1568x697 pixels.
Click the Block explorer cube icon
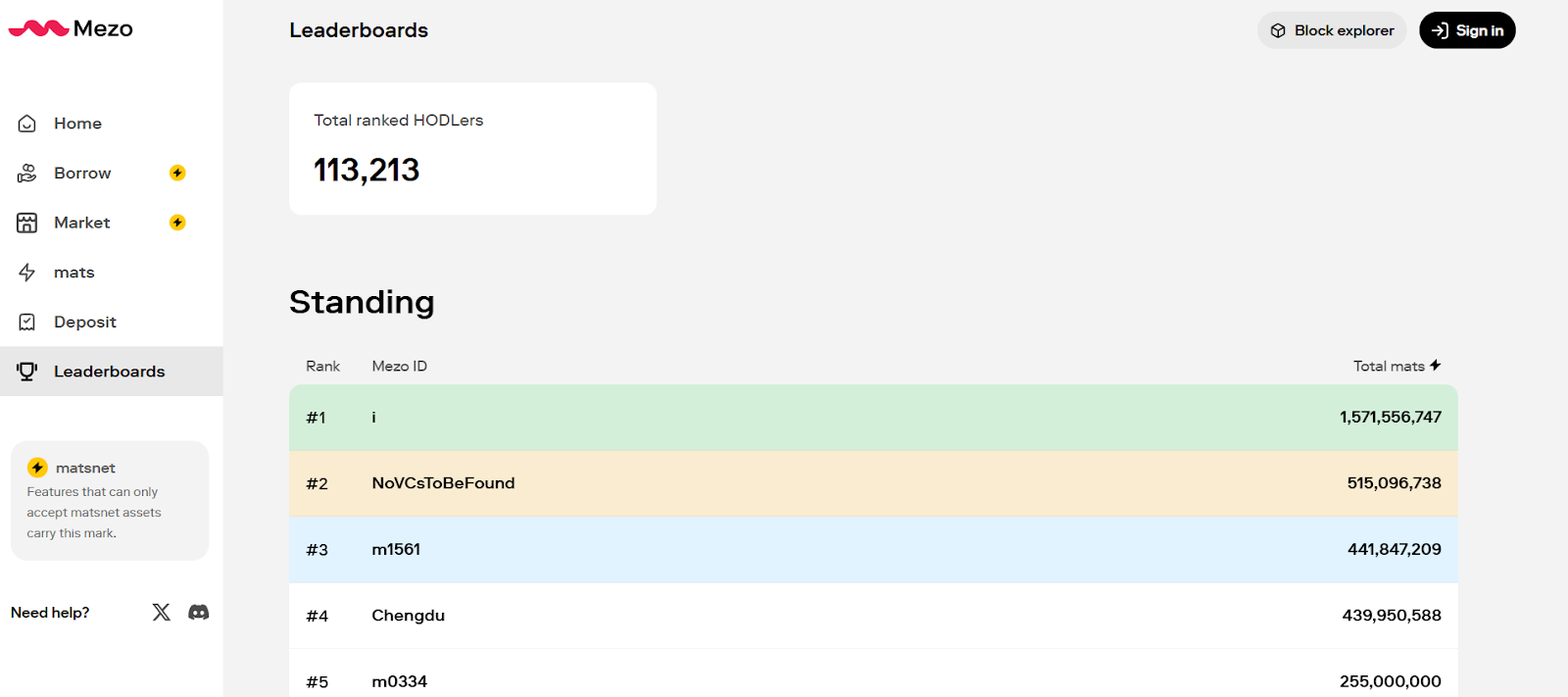(1278, 30)
